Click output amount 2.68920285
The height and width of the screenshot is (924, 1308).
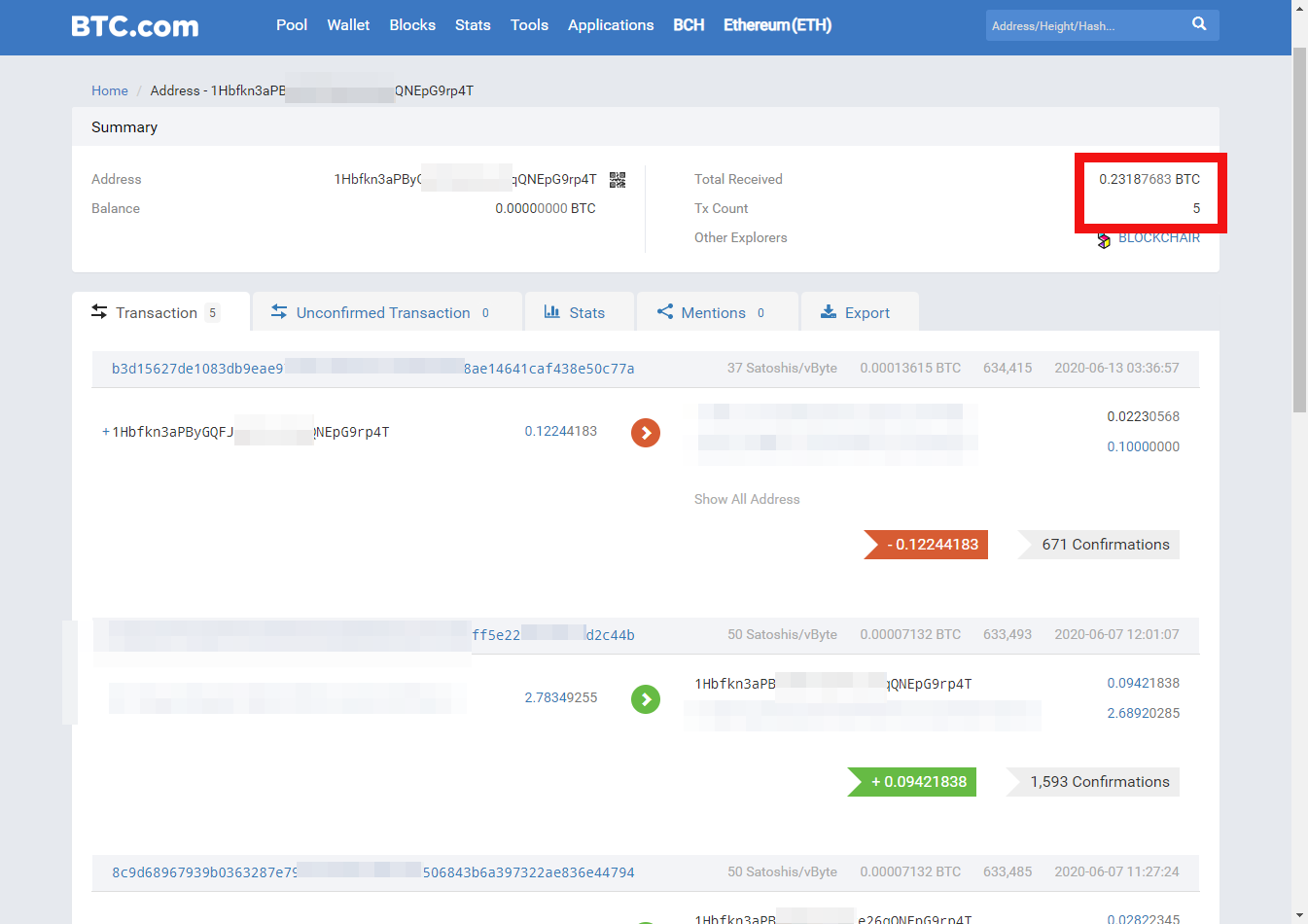pyautogui.click(x=1143, y=713)
